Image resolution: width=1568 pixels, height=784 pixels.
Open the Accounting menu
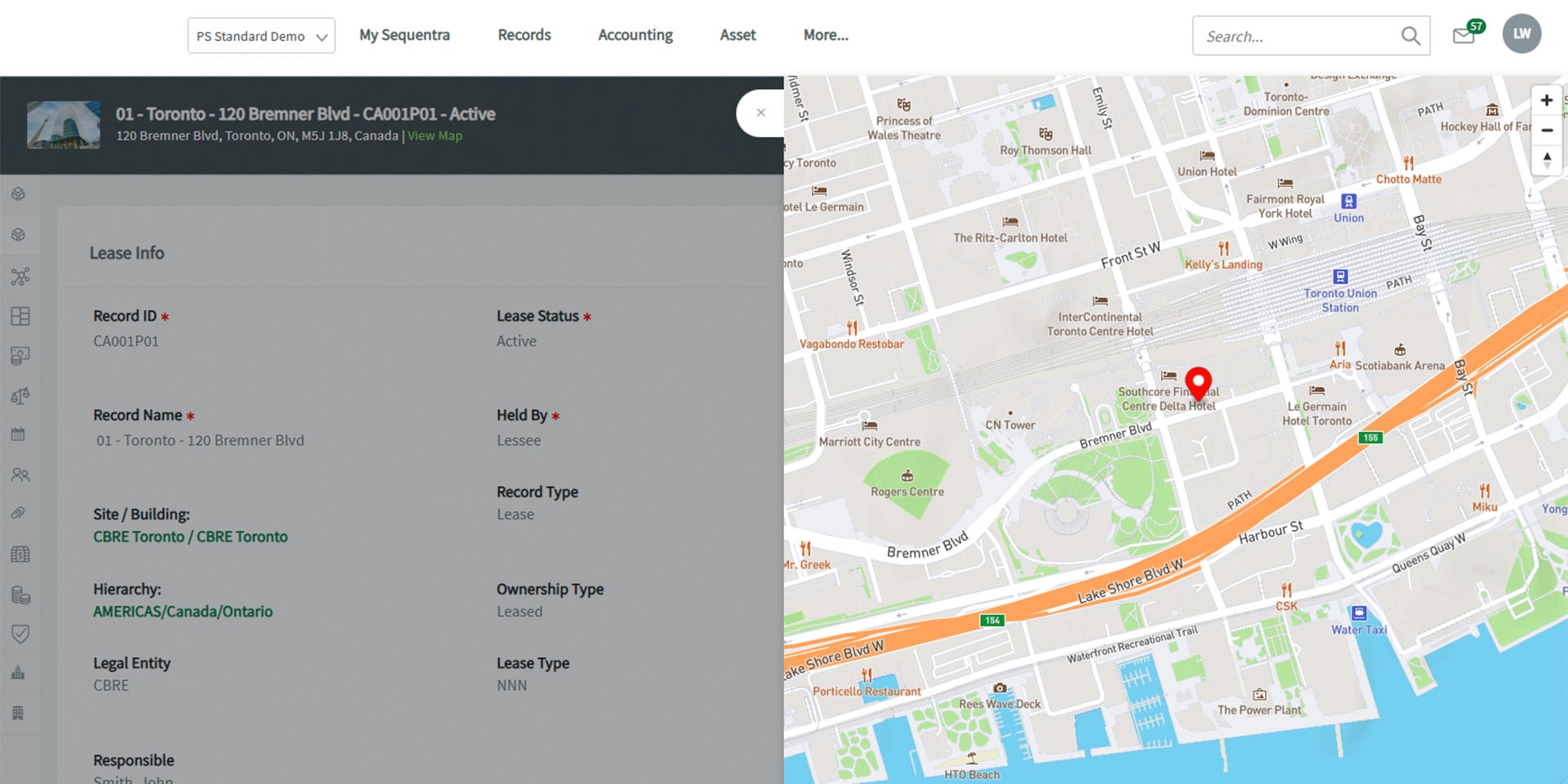635,35
